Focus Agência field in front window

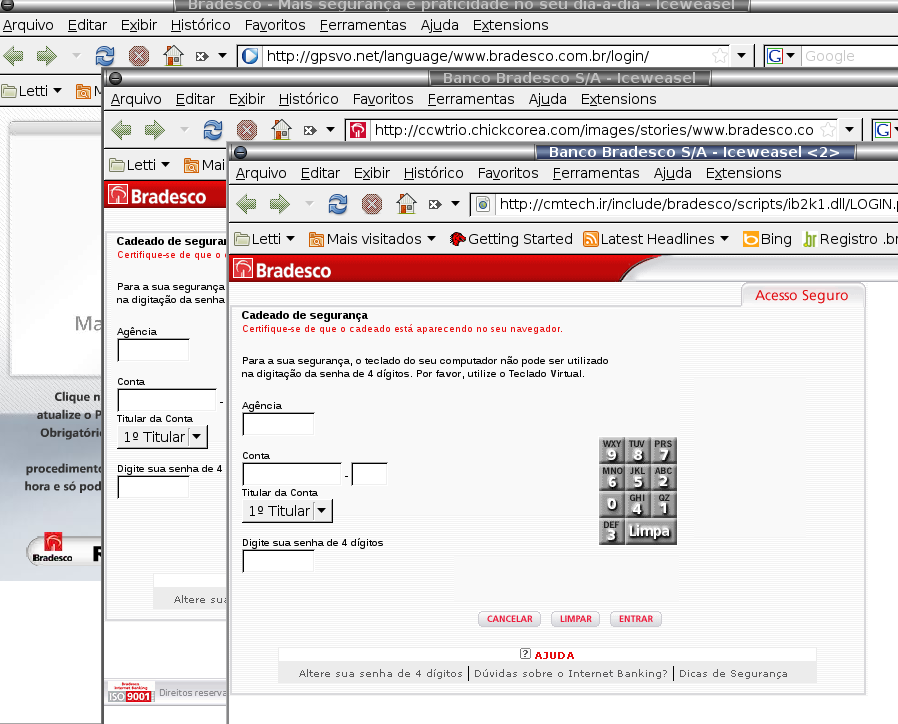[x=278, y=424]
